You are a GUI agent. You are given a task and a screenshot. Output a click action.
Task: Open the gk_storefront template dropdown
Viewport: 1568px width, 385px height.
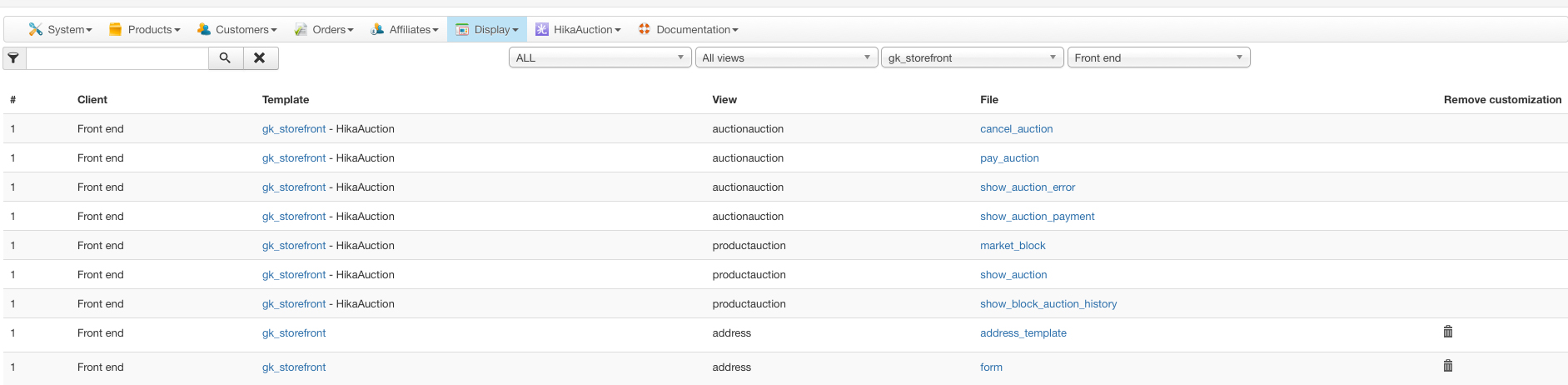(x=972, y=57)
